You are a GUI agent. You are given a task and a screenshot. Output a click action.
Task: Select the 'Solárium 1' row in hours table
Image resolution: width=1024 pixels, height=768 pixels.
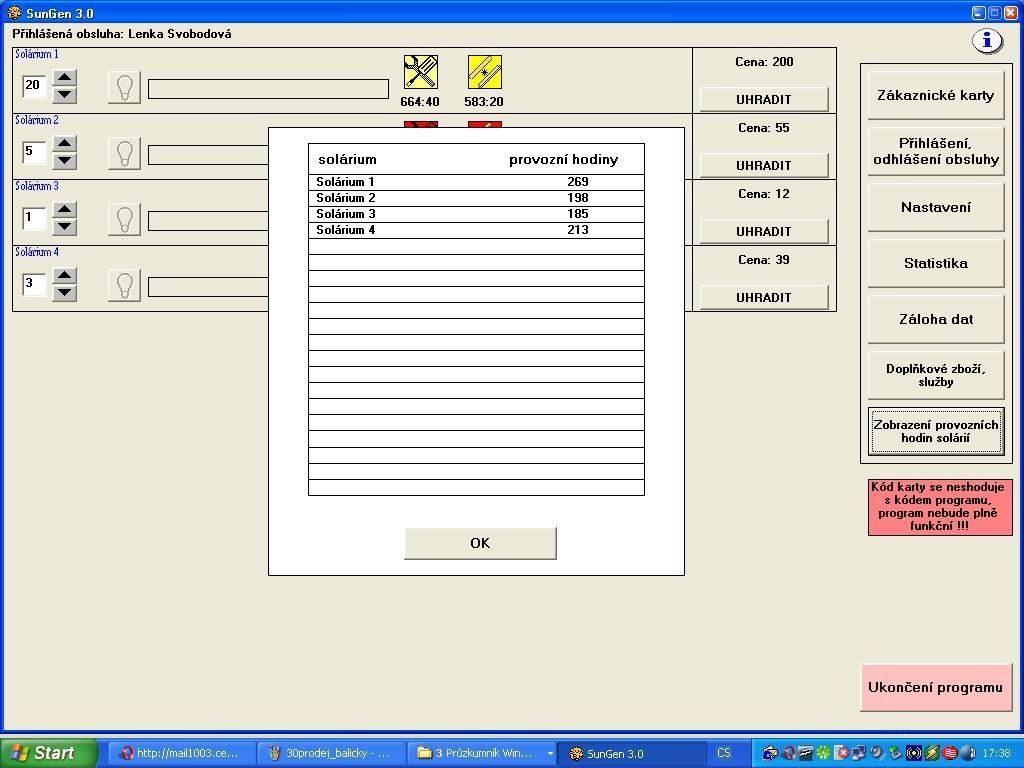[x=476, y=182]
